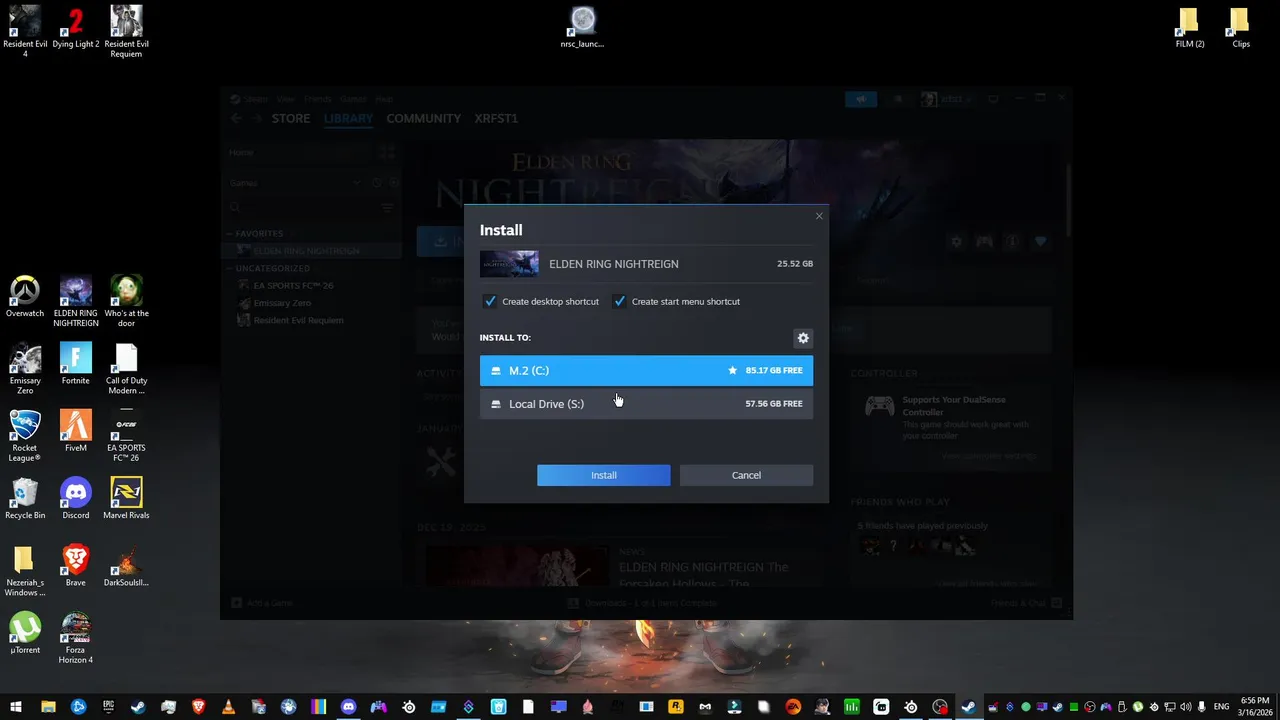Image resolution: width=1280 pixels, height=720 pixels.
Task: Click Home in Steam library sidebar
Action: point(241,152)
